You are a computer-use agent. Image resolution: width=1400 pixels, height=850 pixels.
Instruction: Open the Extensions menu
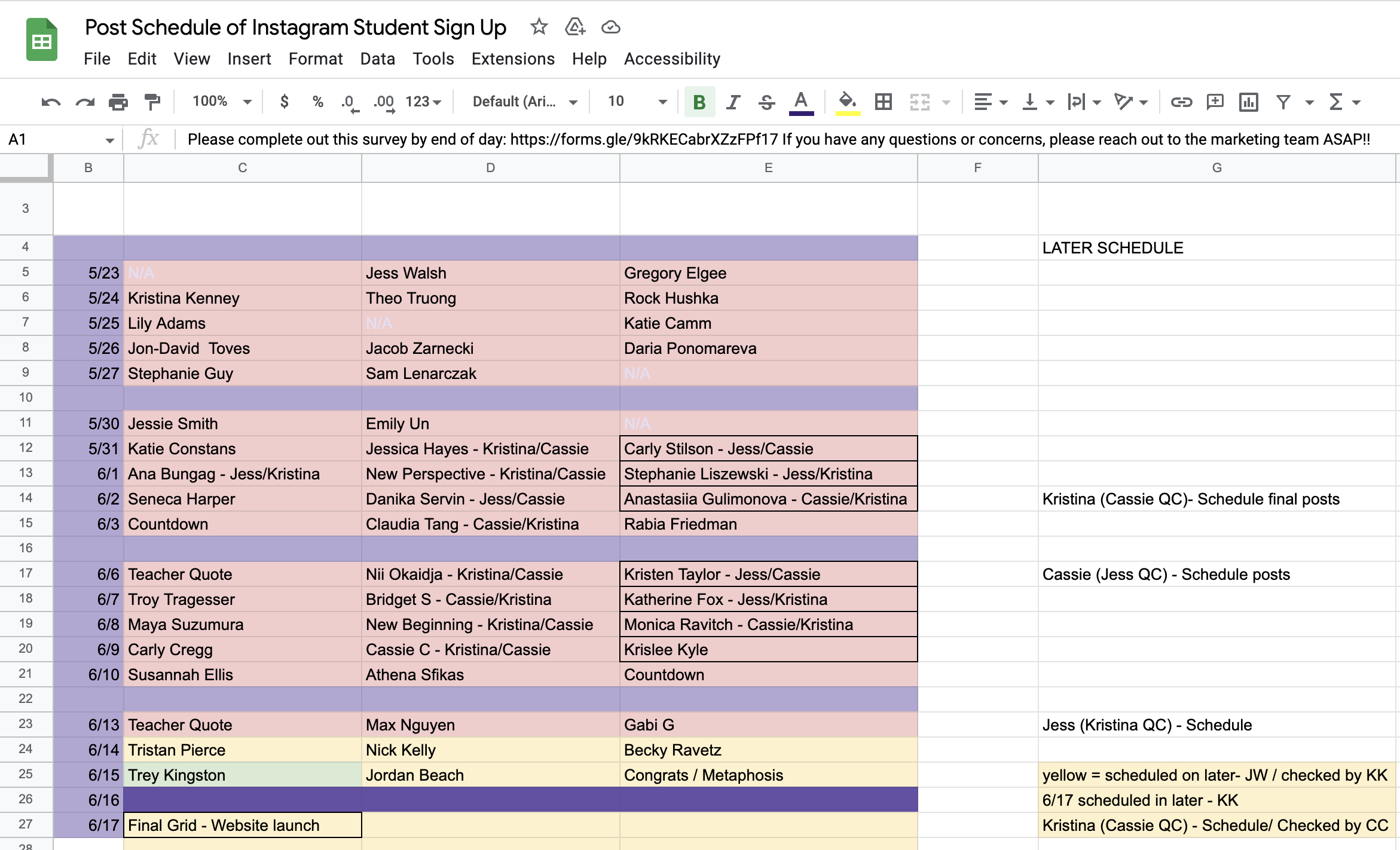513,59
